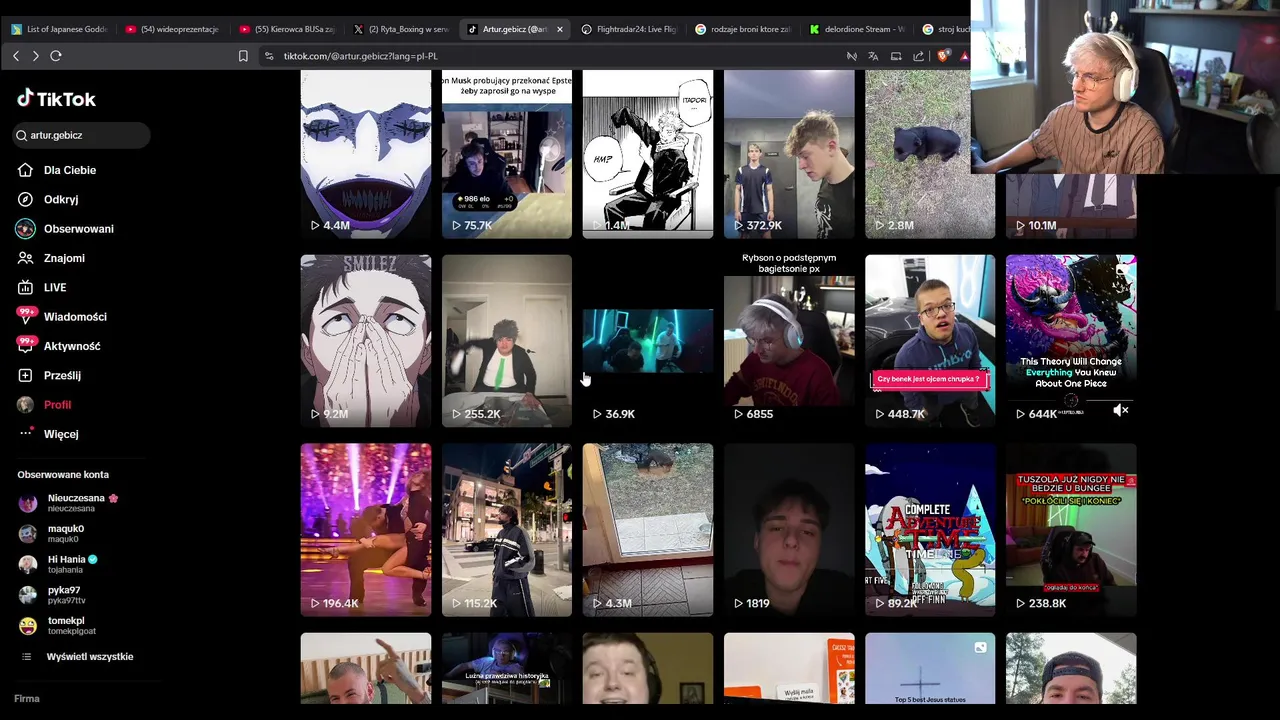The width and height of the screenshot is (1280, 720).
Task: Switch to List of Japanese Godde tab
Action: (x=59, y=29)
